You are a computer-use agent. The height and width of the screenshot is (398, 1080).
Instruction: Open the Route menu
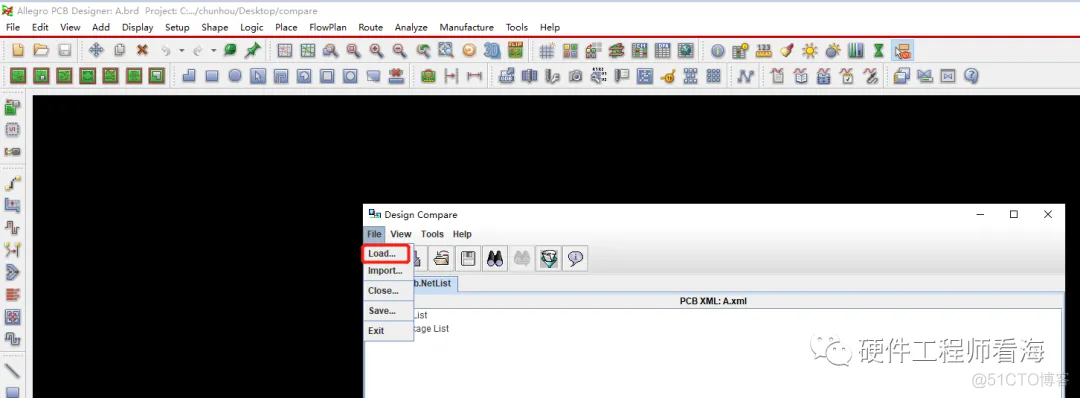point(371,28)
